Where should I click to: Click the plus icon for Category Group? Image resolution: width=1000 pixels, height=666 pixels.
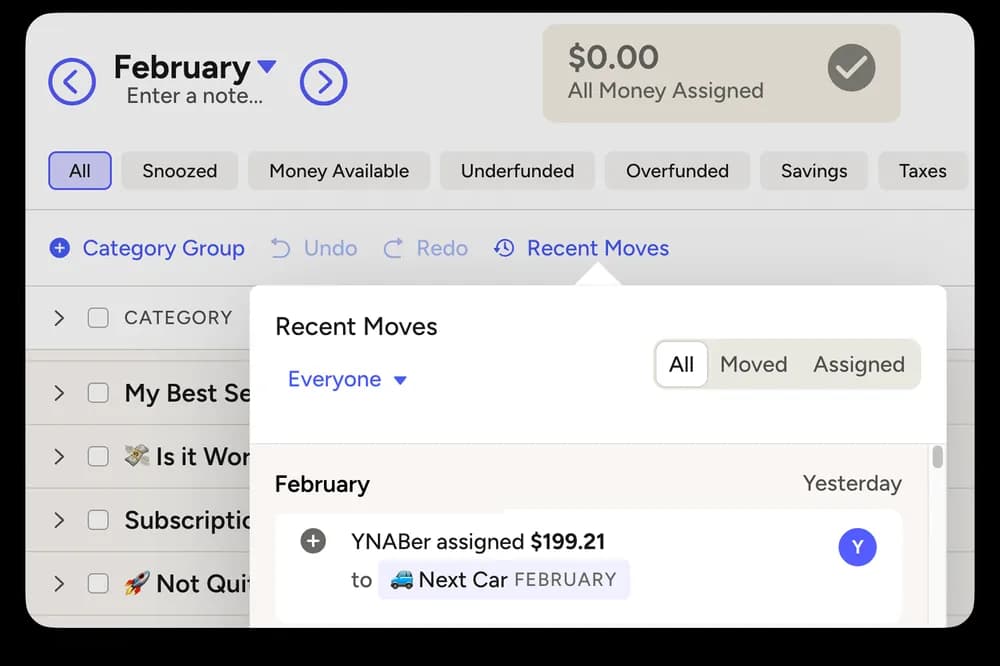coord(60,248)
